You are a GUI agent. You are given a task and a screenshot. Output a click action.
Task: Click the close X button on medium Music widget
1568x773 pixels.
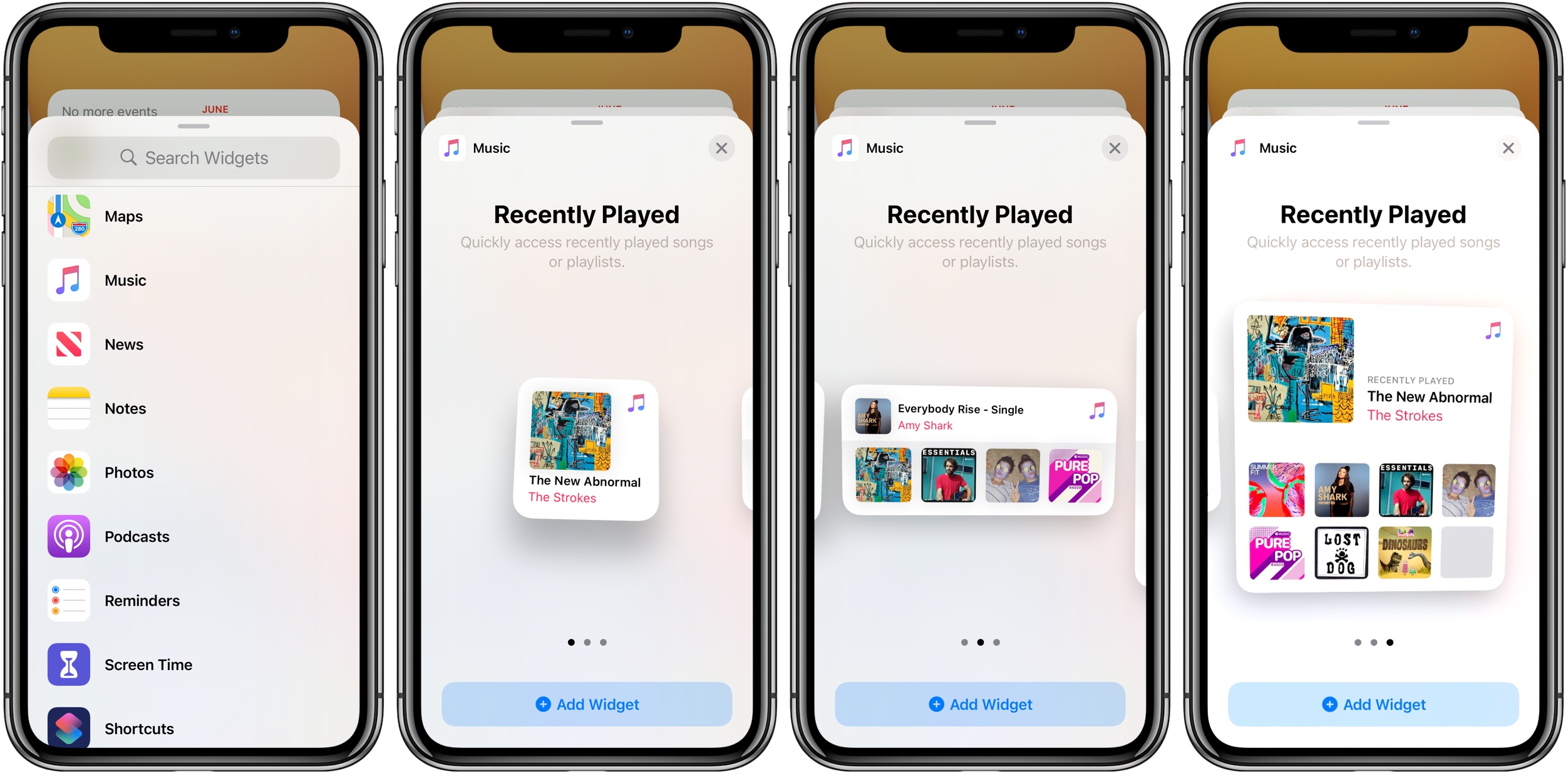[1116, 149]
